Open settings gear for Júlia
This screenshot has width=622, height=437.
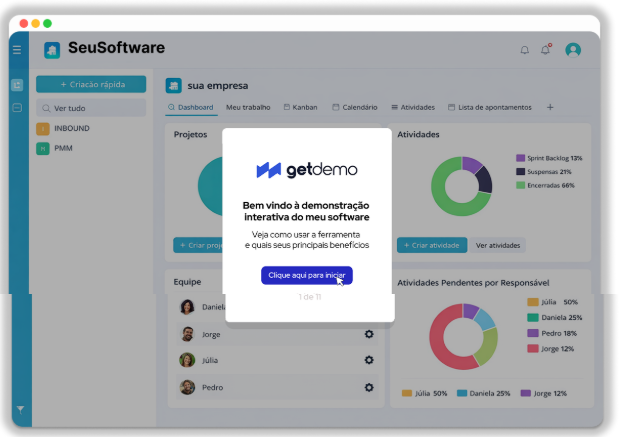tap(369, 360)
